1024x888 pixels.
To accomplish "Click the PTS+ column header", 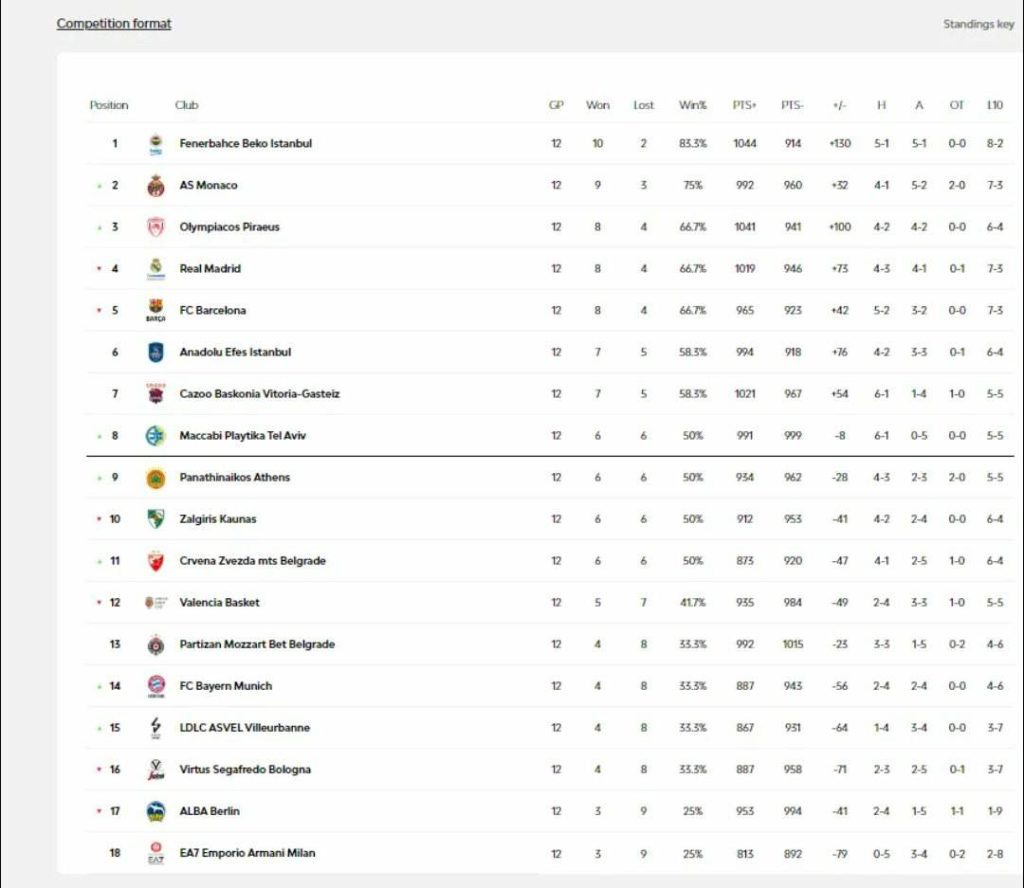I will (744, 105).
